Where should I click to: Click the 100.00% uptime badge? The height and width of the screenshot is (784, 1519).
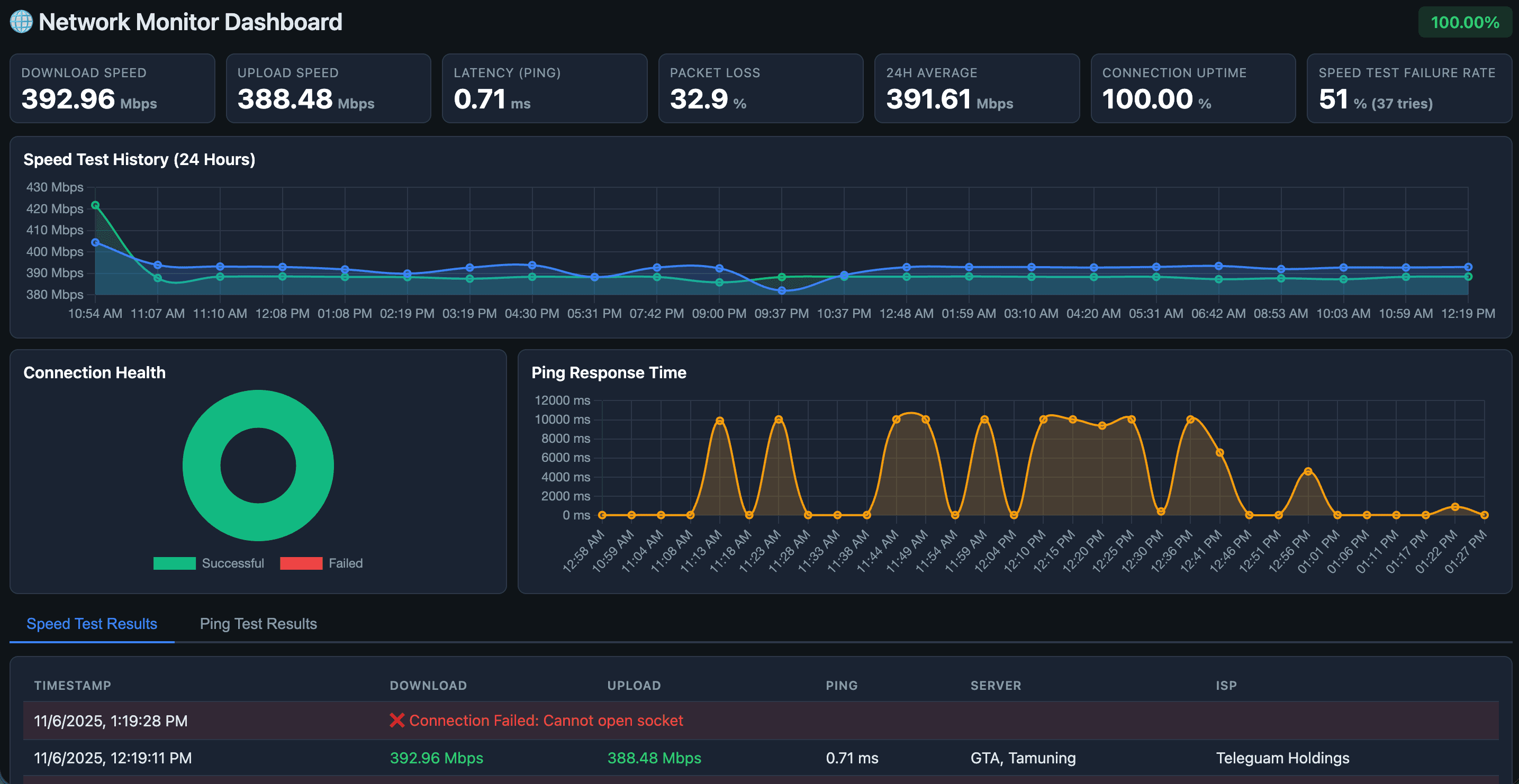(1465, 22)
